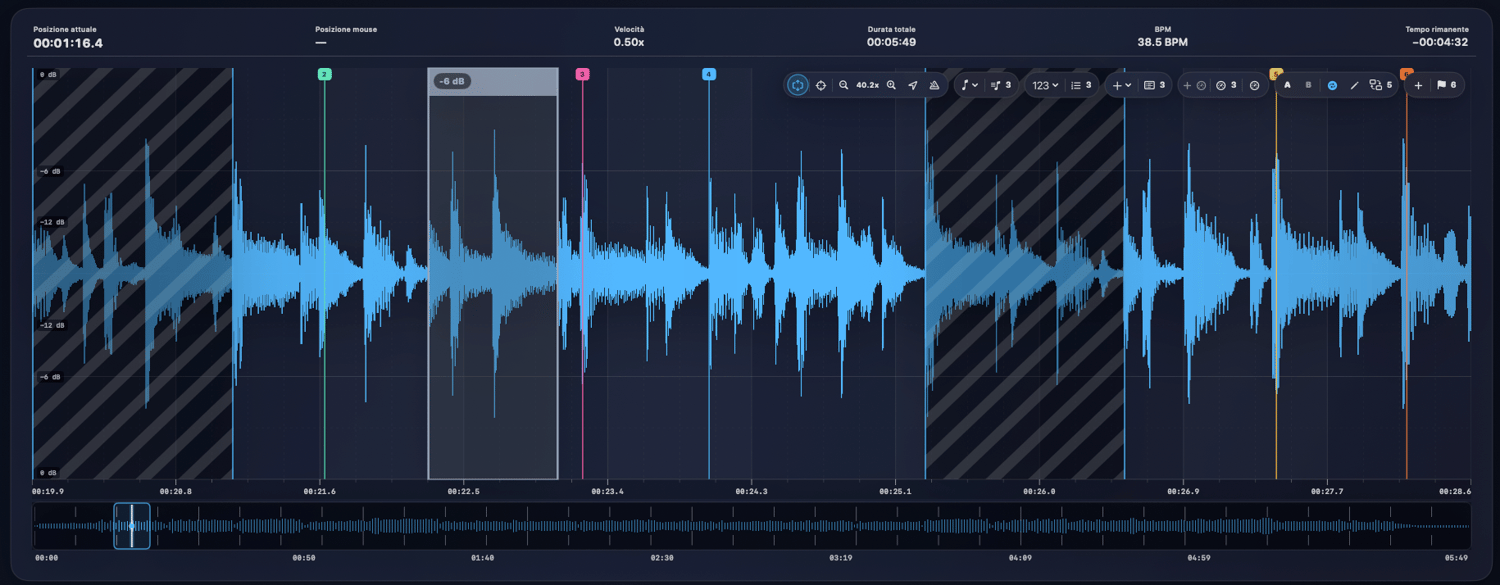Click the dimmed add tempo plus gauge icon
This screenshot has height=585, width=1500.
[1195, 85]
